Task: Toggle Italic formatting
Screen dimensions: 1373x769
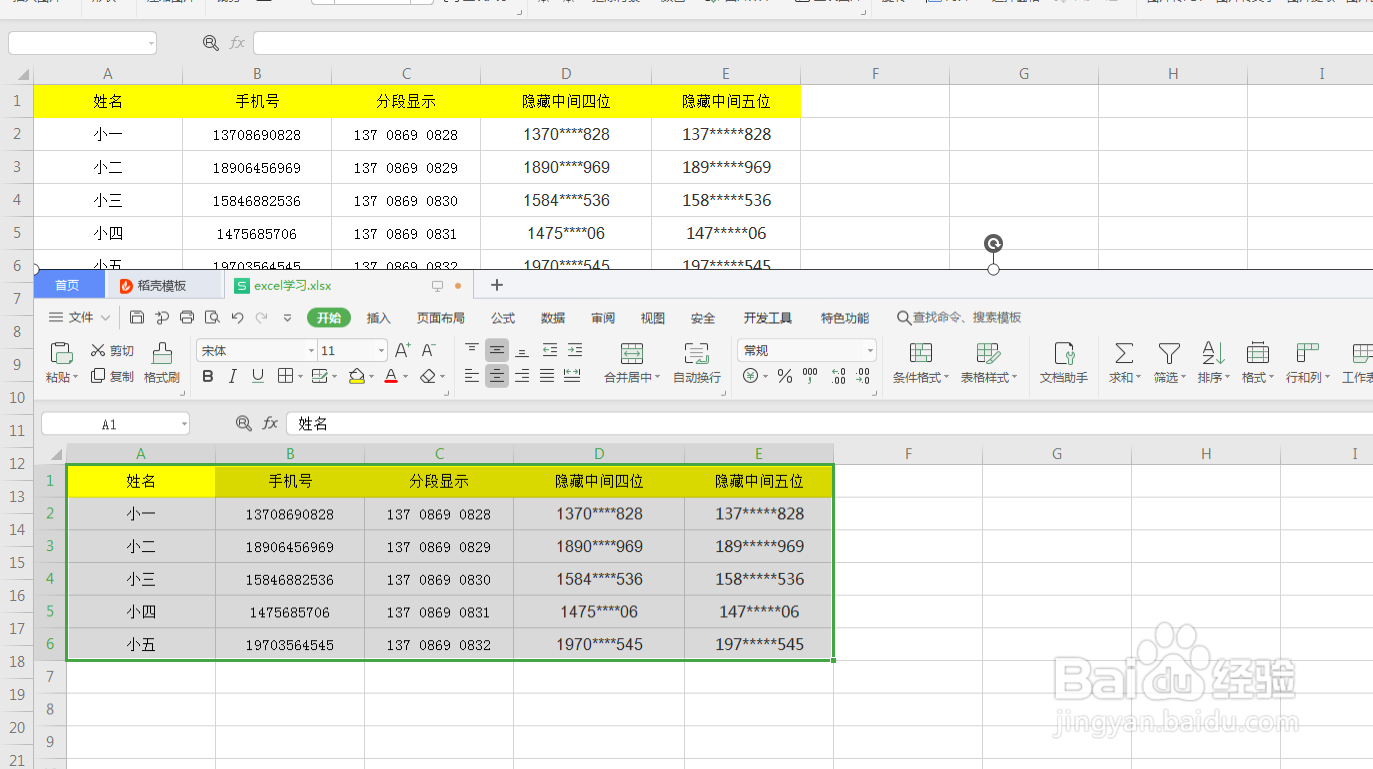Action: tap(233, 376)
